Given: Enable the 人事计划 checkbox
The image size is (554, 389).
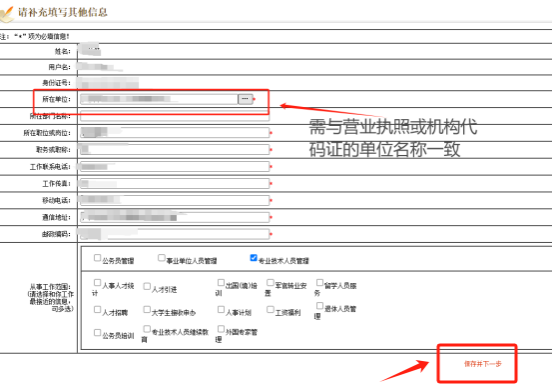Looking at the screenshot, I should (221, 310).
